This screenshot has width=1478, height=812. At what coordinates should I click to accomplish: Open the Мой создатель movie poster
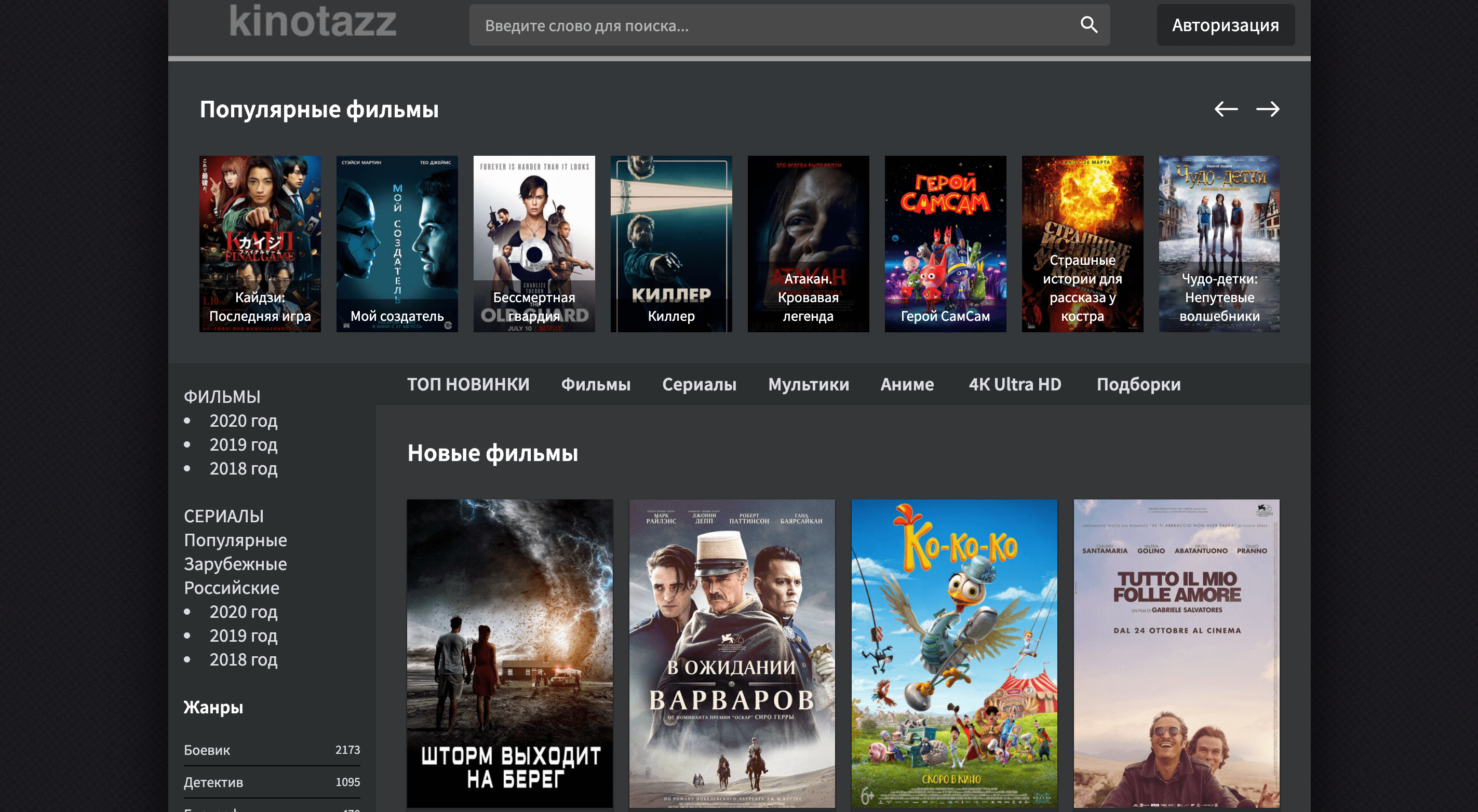[x=397, y=243]
